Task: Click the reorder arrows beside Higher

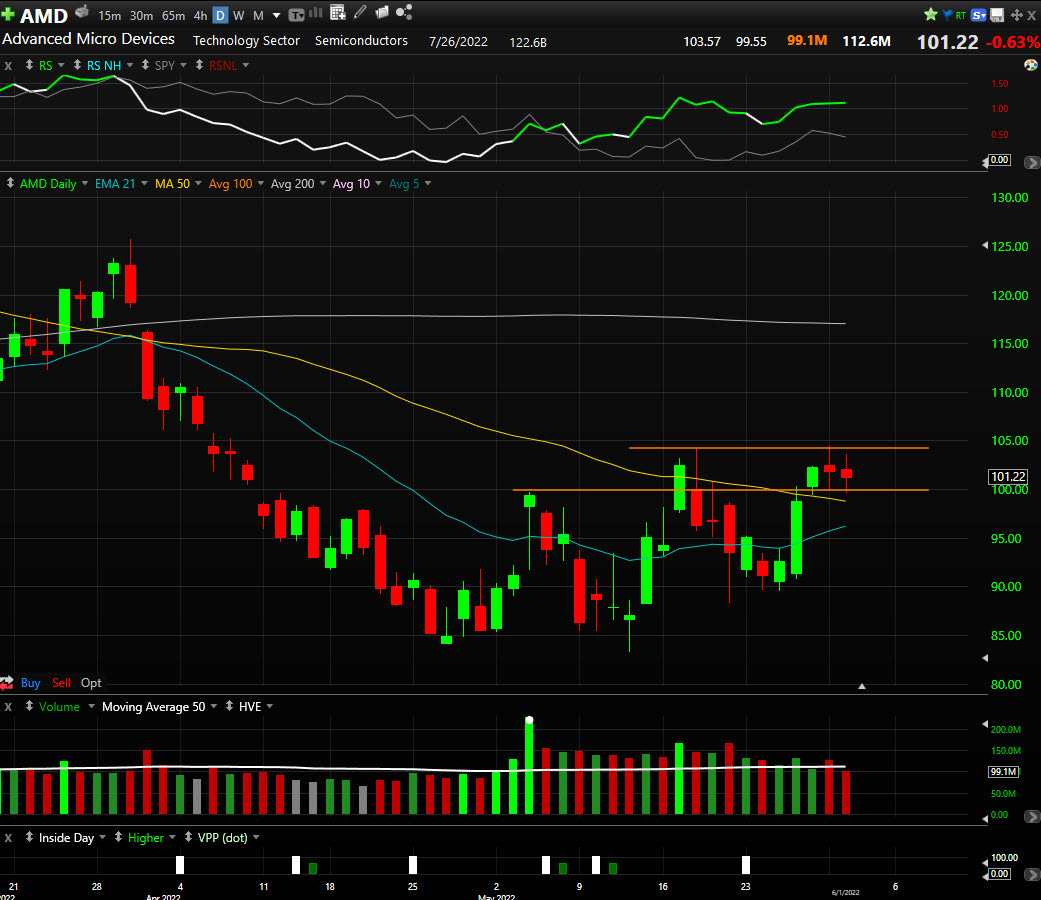Action: point(118,837)
